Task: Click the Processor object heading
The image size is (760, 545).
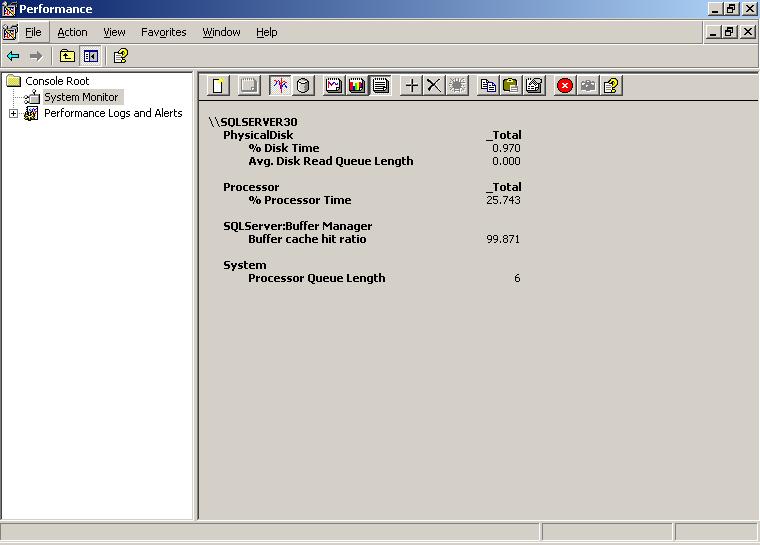Action: [251, 187]
